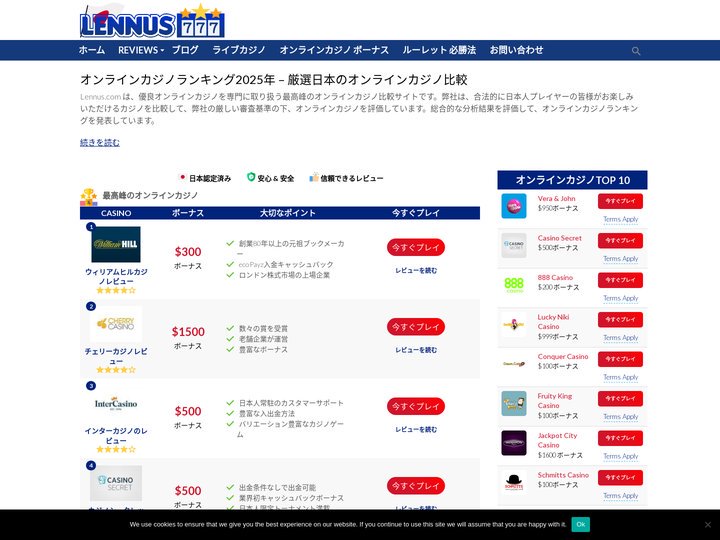Viewport: 720px width, 540px height.
Task: Click the Conquer Casino sidebar play button
Action: point(620,359)
